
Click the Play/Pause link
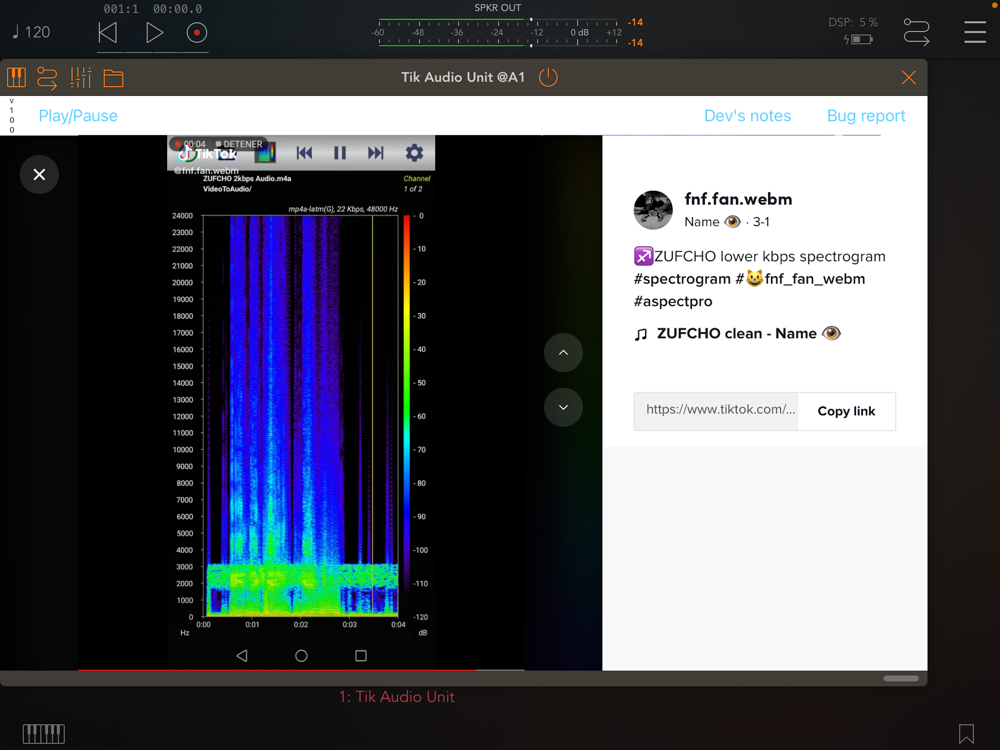tap(78, 116)
